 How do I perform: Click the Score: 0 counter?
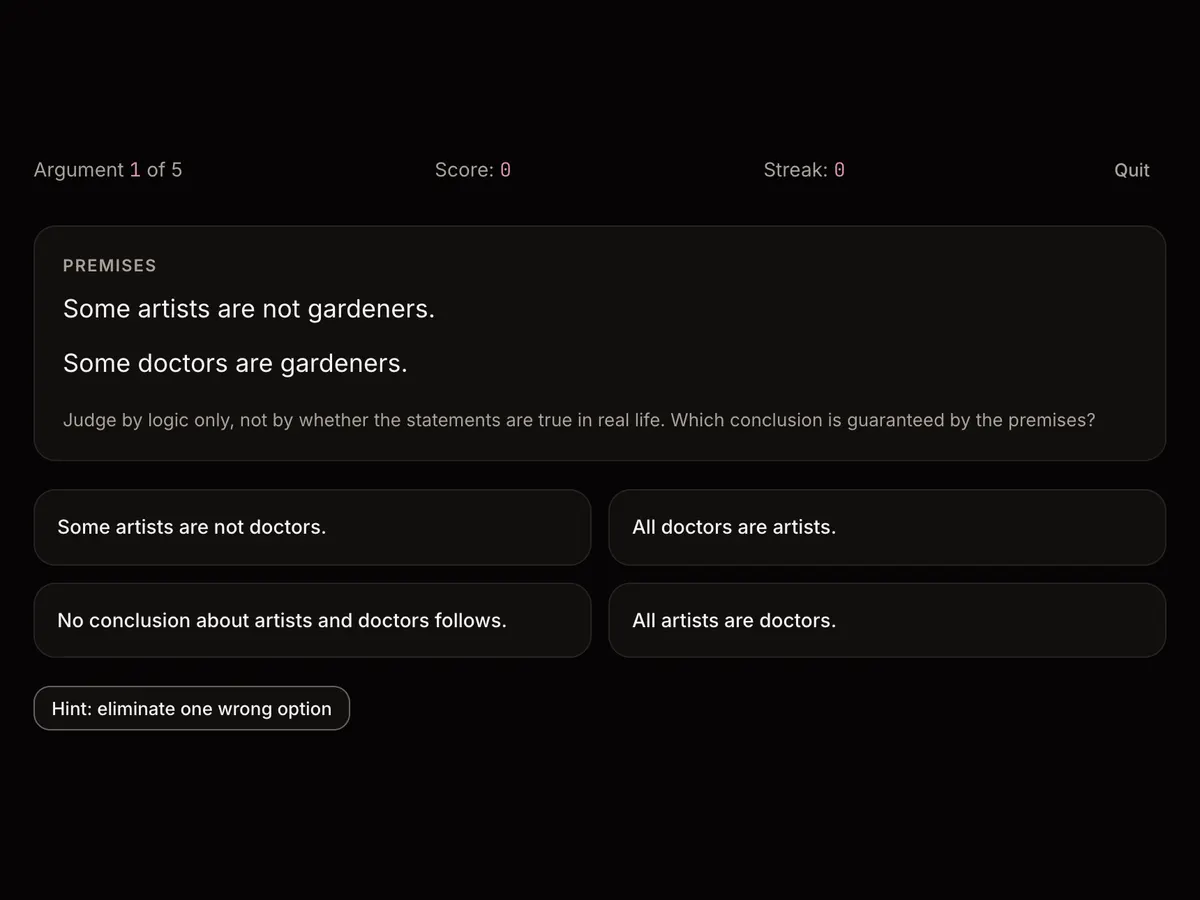point(473,170)
